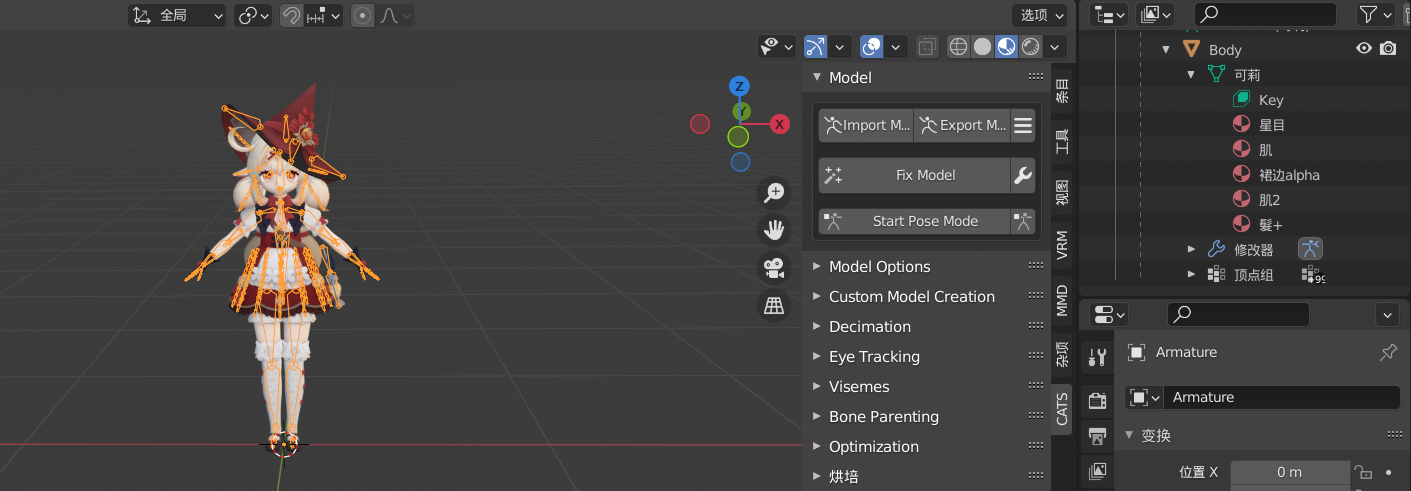Click the pan view hand icon

click(774, 230)
